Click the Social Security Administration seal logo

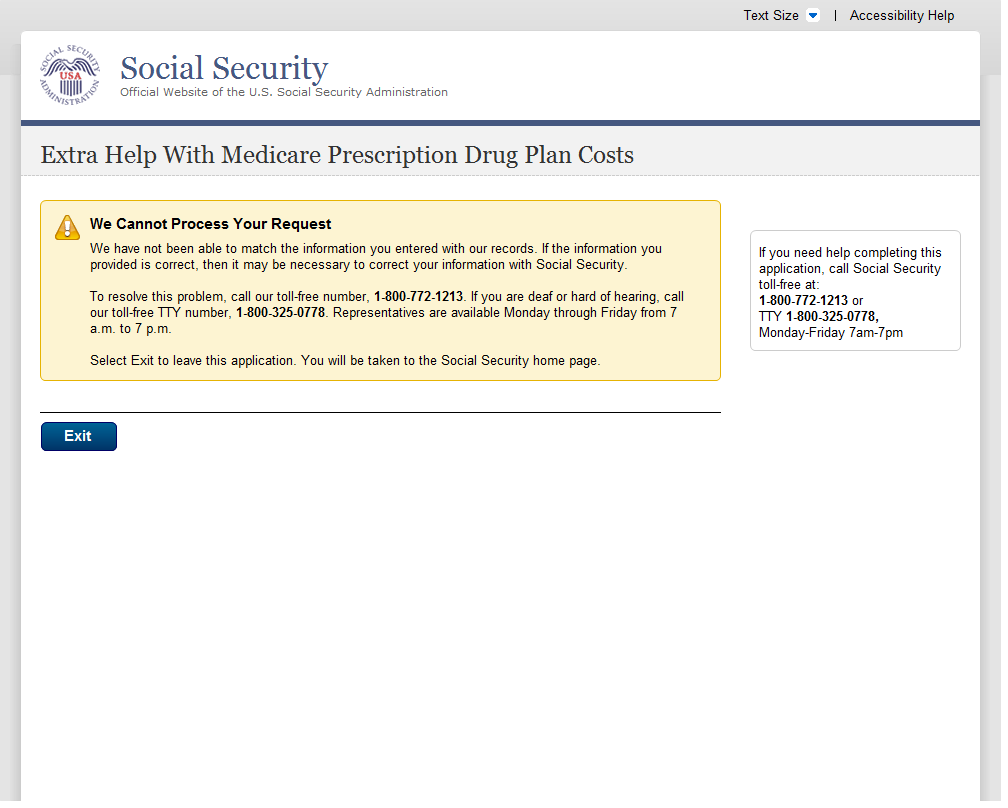[x=70, y=76]
